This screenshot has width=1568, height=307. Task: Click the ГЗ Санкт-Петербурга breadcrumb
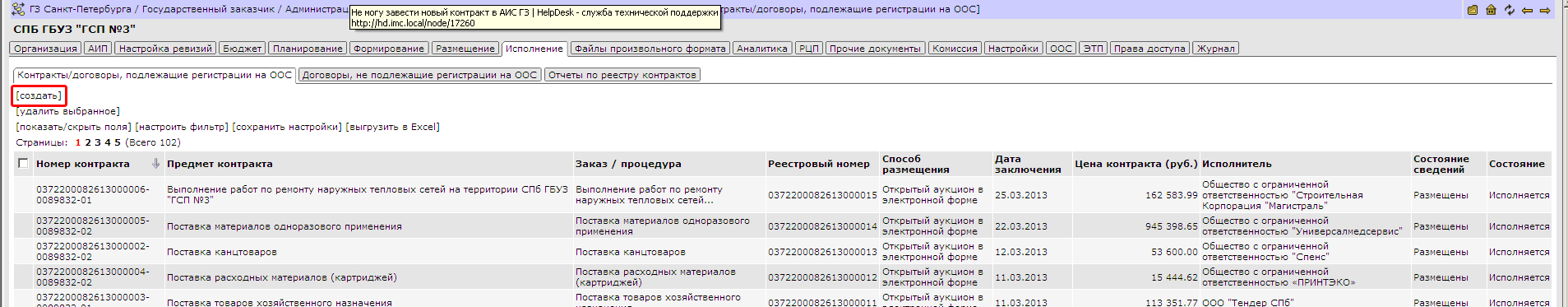tap(81, 10)
